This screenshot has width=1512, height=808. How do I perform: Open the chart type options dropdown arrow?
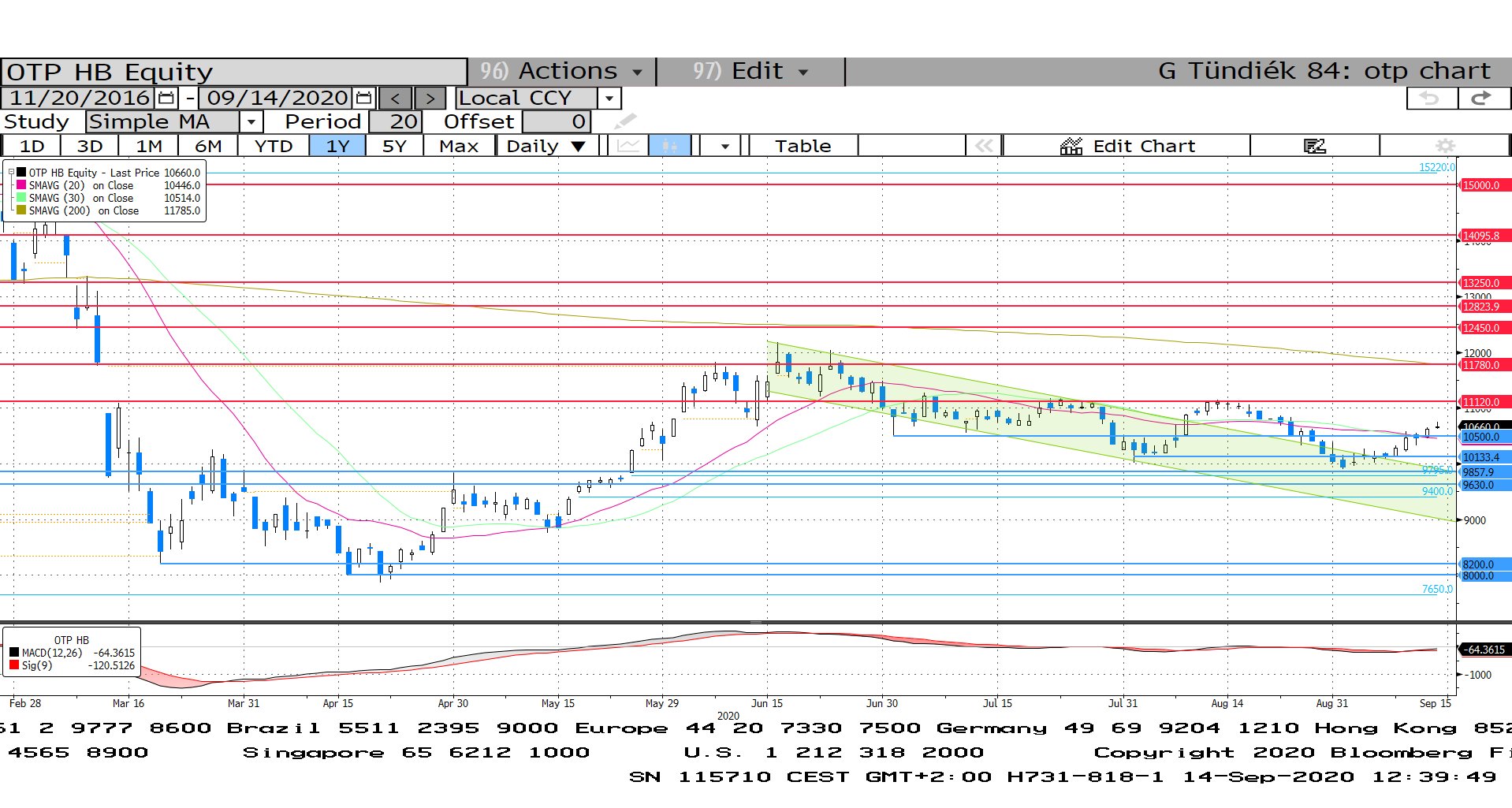(x=724, y=146)
